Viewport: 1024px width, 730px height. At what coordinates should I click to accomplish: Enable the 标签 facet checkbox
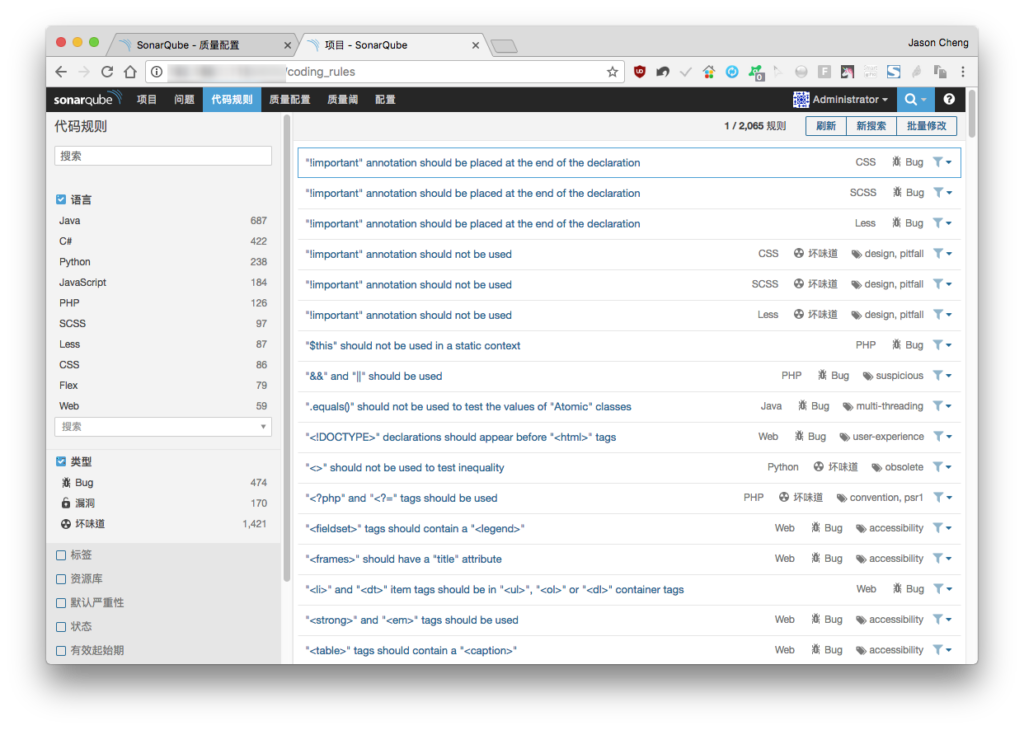pos(61,555)
